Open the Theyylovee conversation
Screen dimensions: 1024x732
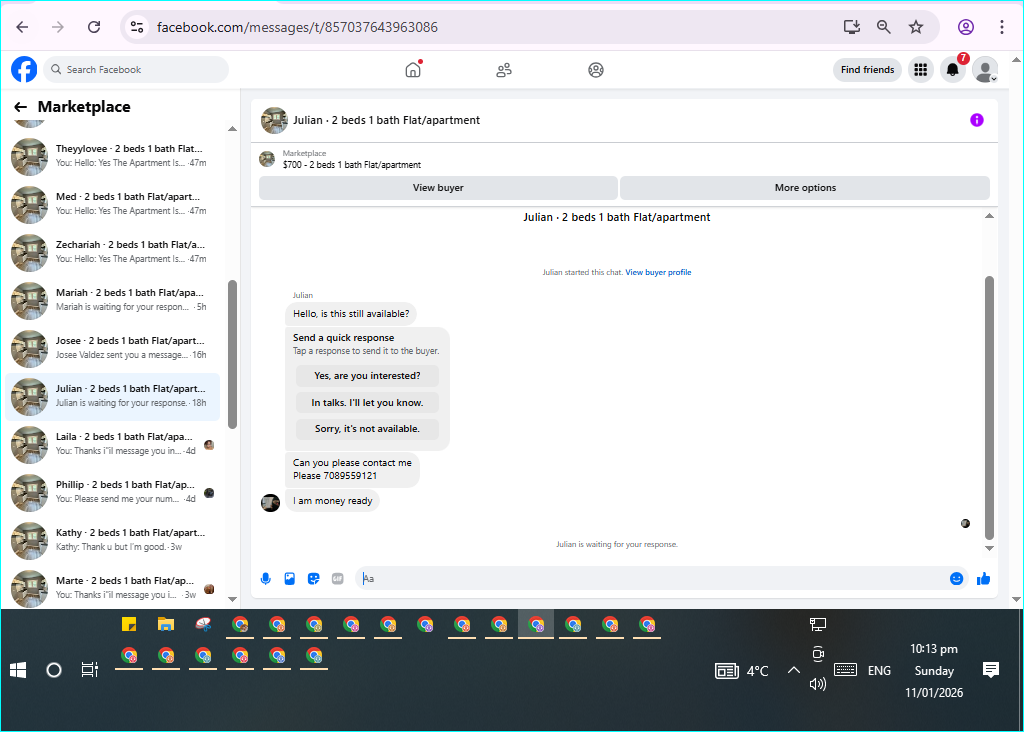112,156
